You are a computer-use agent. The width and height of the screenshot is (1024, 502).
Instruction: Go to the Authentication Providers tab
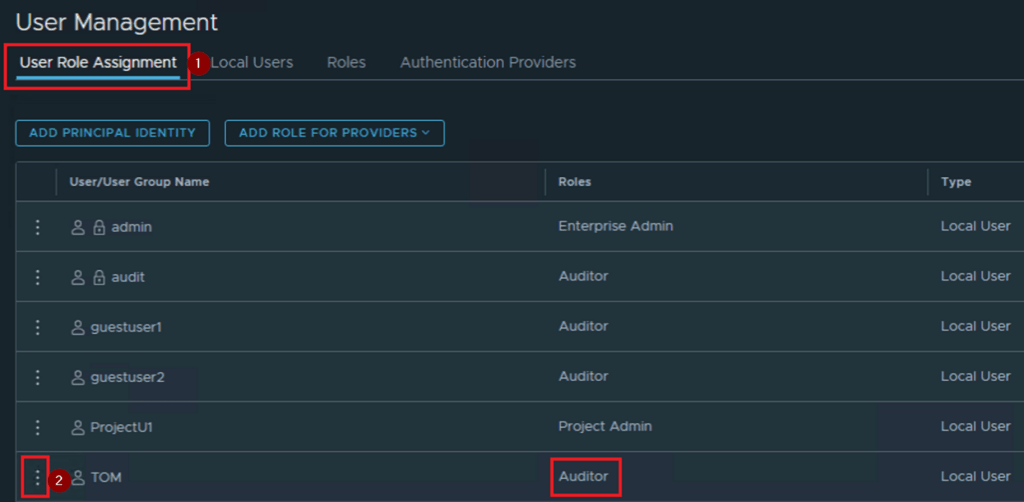(x=488, y=62)
